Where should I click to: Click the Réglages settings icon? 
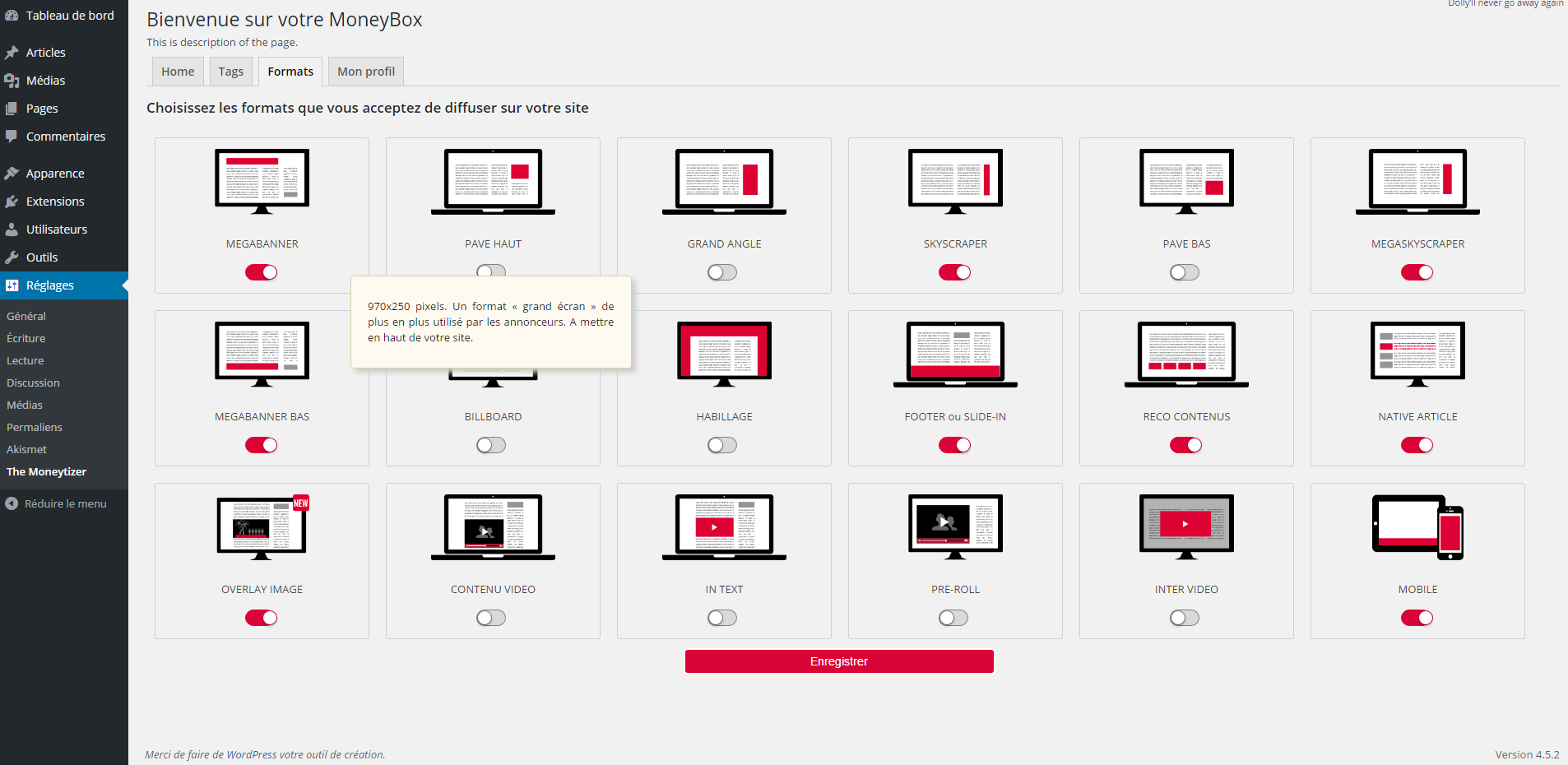(12, 285)
